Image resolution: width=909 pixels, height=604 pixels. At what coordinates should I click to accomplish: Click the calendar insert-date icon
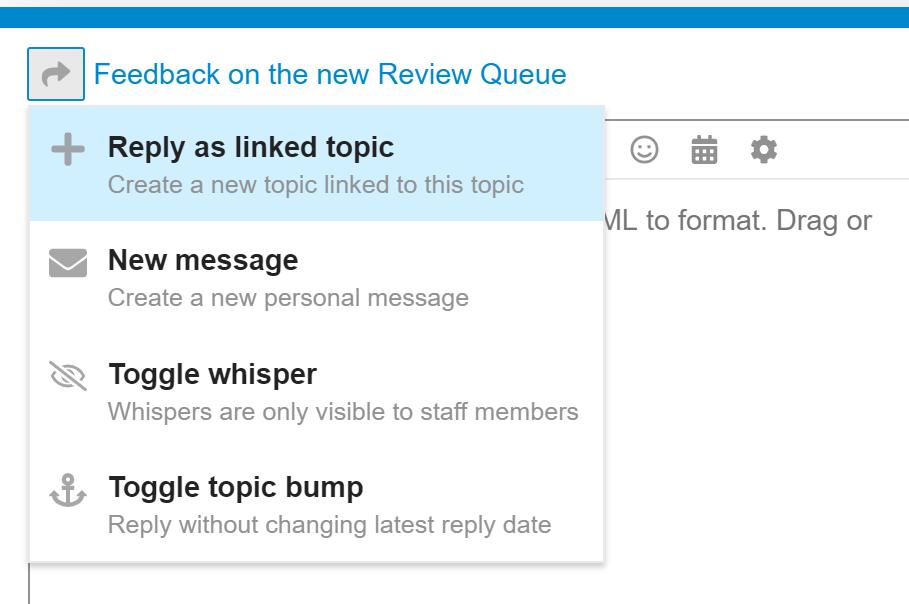pos(705,150)
